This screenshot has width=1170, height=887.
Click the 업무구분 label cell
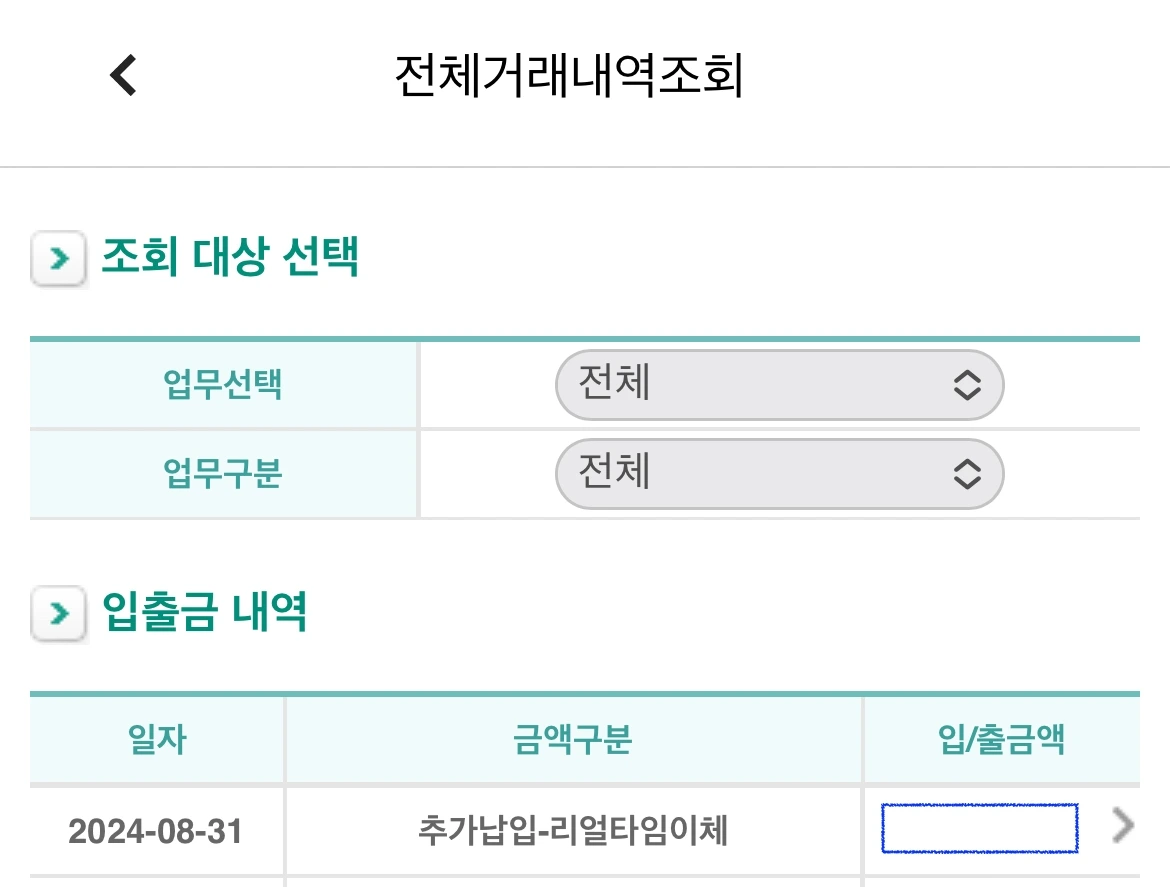[x=222, y=474]
